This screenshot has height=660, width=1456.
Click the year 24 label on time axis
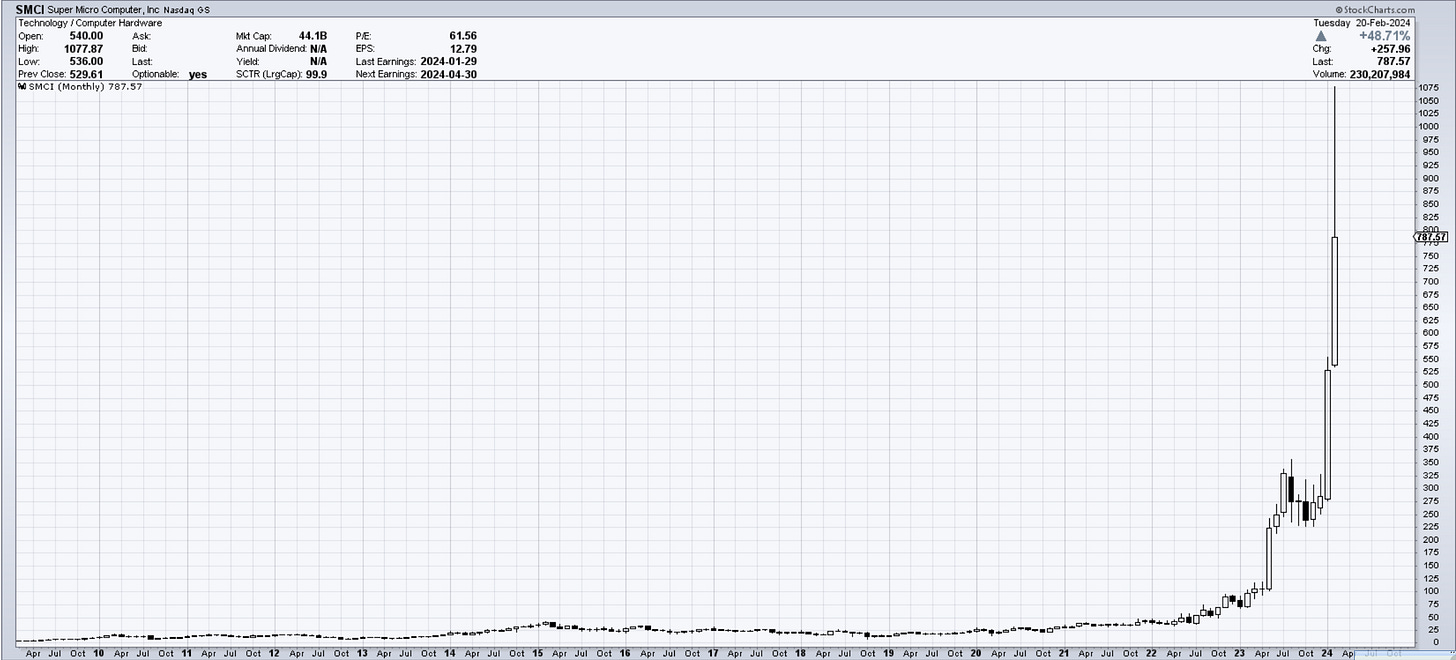click(x=1327, y=652)
